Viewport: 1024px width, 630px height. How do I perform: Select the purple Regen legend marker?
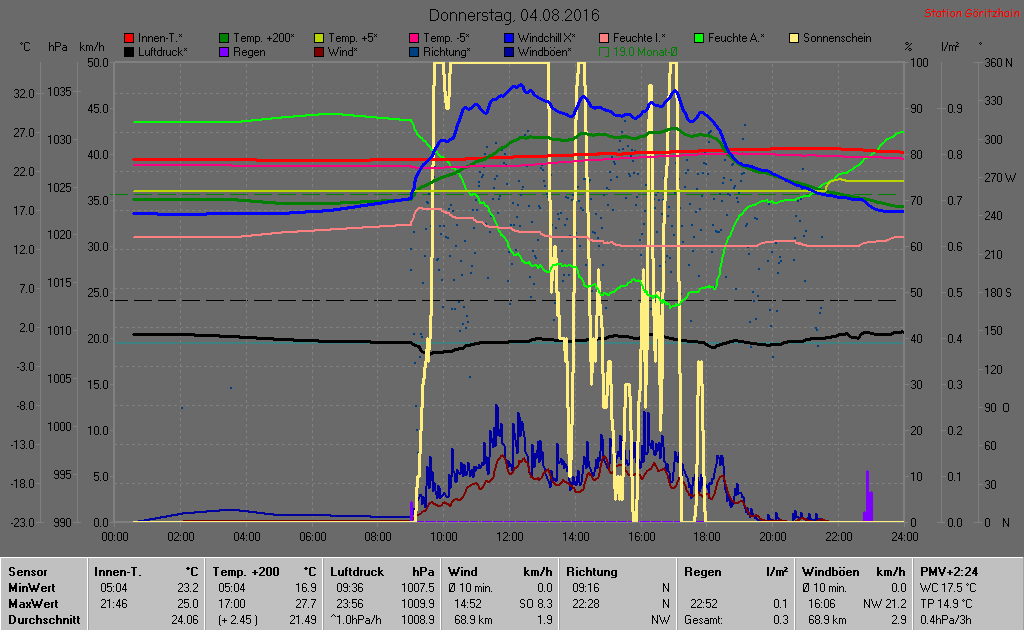coord(224,51)
